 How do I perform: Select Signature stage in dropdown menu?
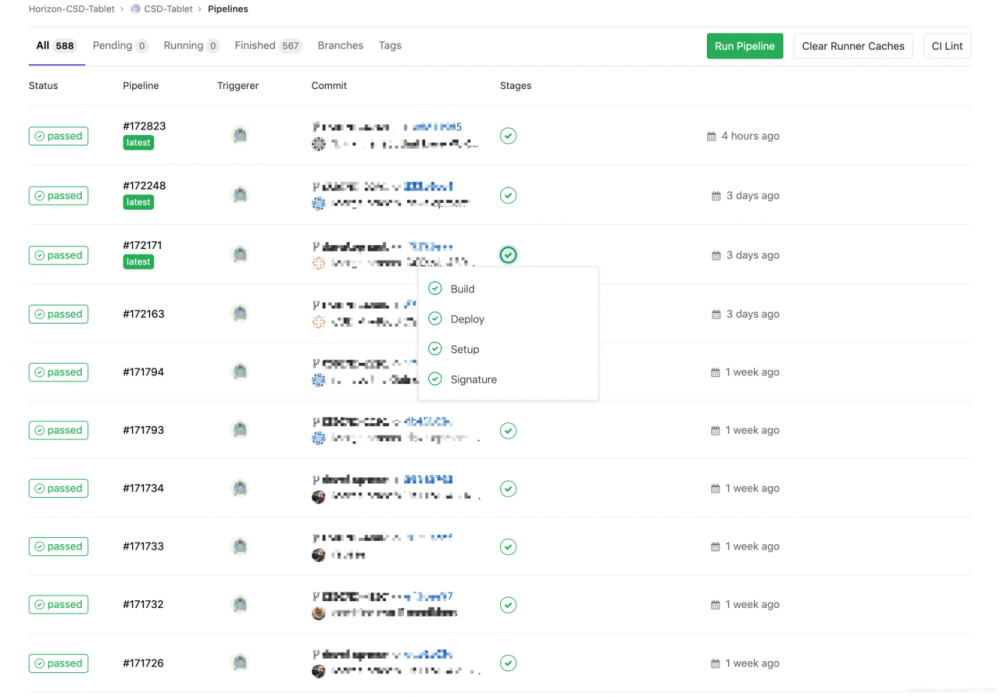tap(473, 380)
